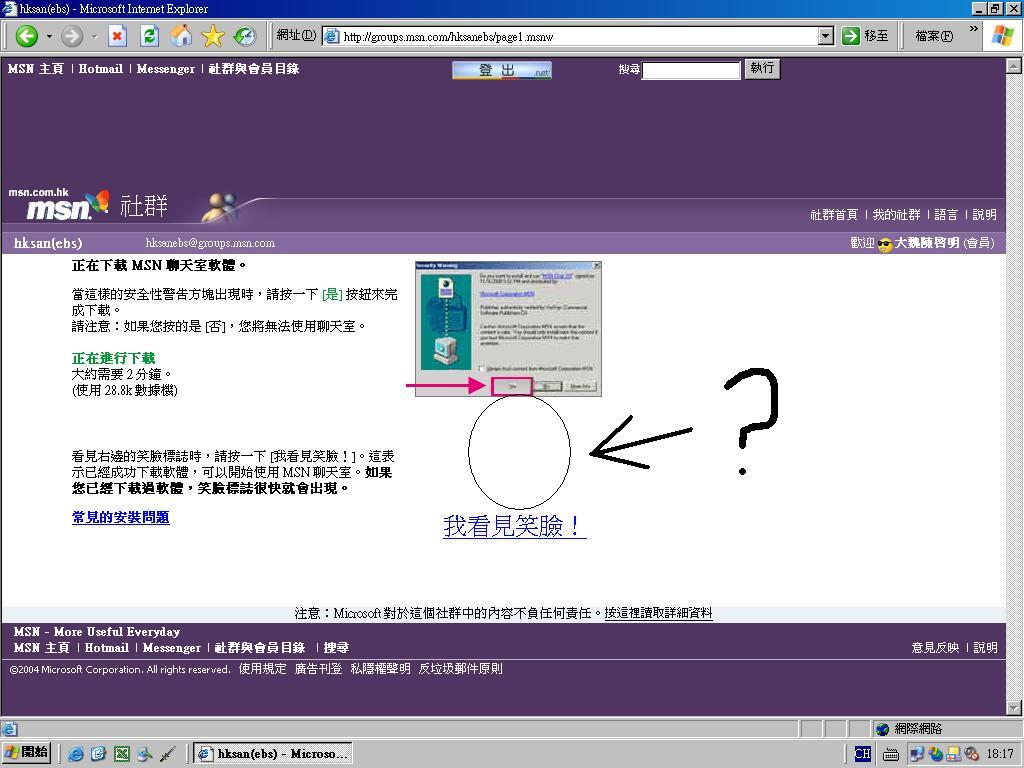Viewport: 1024px width, 768px height.
Task: Open 廣告刊登 link
Action: (x=318, y=669)
